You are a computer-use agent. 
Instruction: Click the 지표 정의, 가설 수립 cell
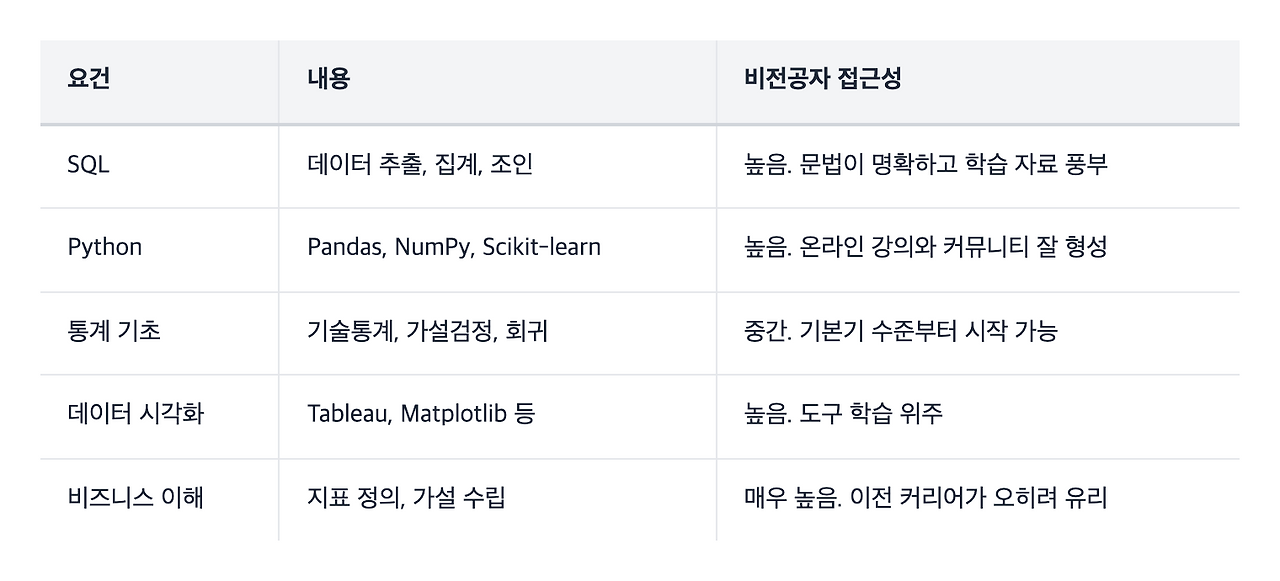[x=498, y=499]
